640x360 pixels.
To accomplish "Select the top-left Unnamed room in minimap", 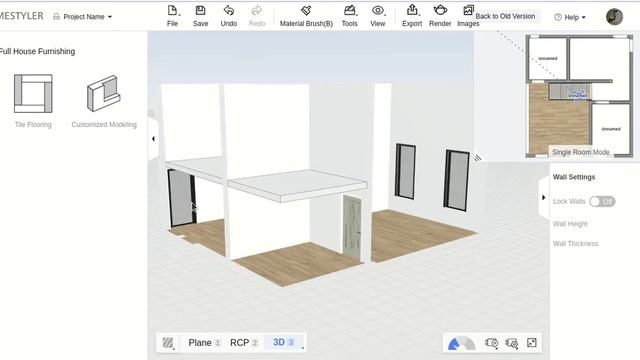I will (x=548, y=58).
